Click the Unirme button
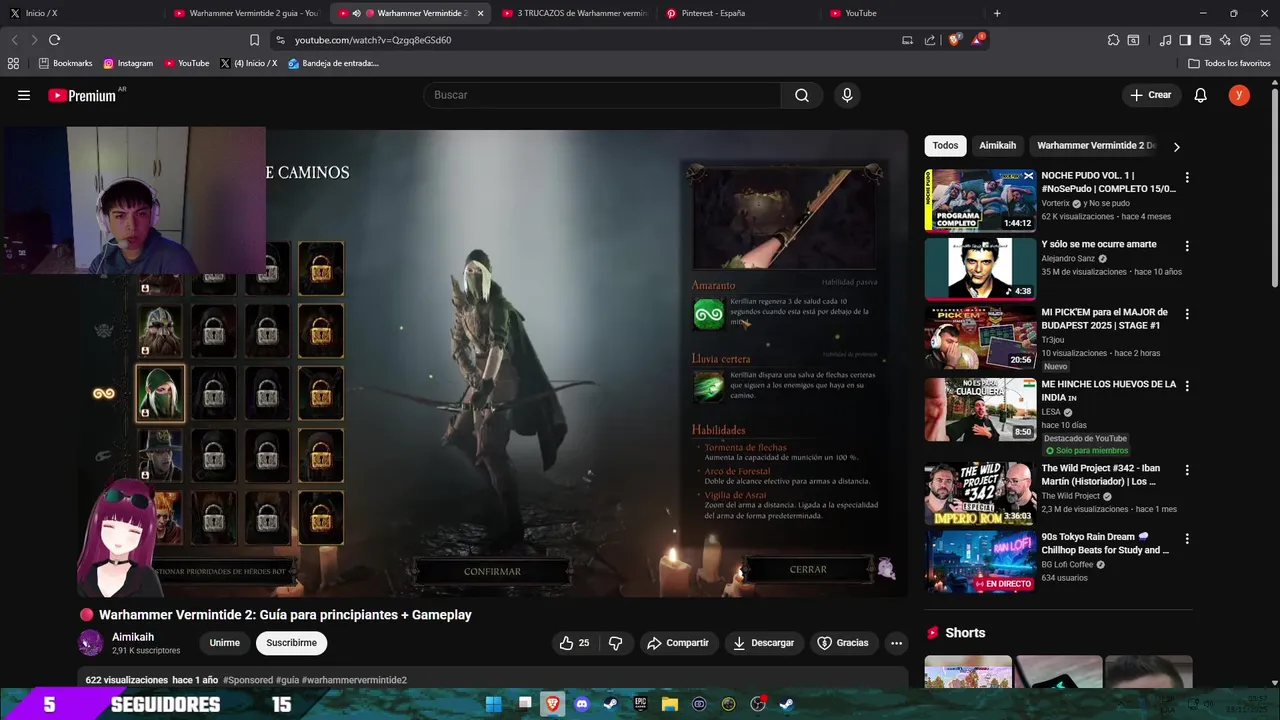Viewport: 1280px width, 720px height. coord(225,643)
